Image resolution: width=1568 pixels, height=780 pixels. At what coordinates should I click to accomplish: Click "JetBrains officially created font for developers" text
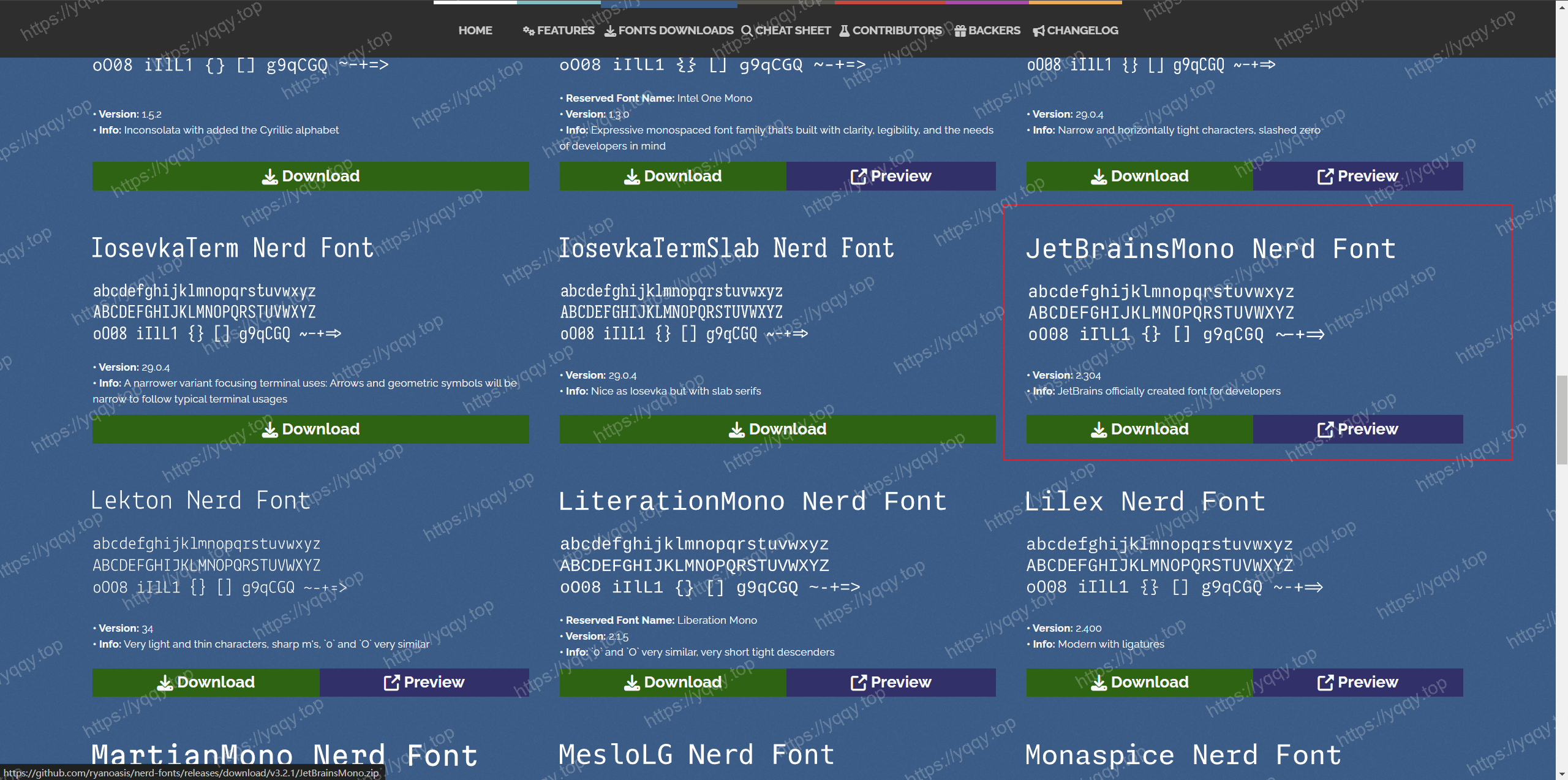(1169, 391)
